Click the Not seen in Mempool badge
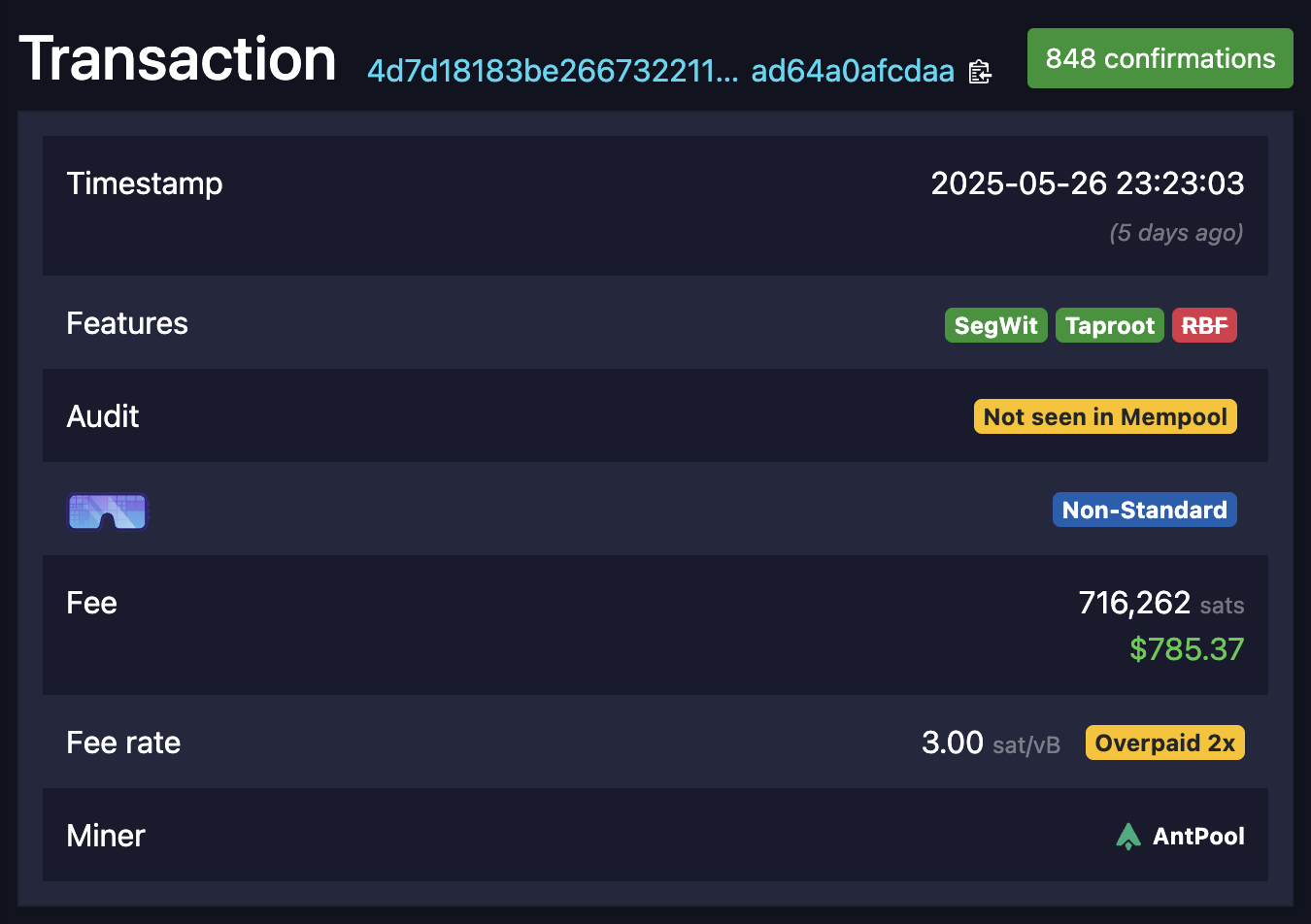 pos(1105,416)
